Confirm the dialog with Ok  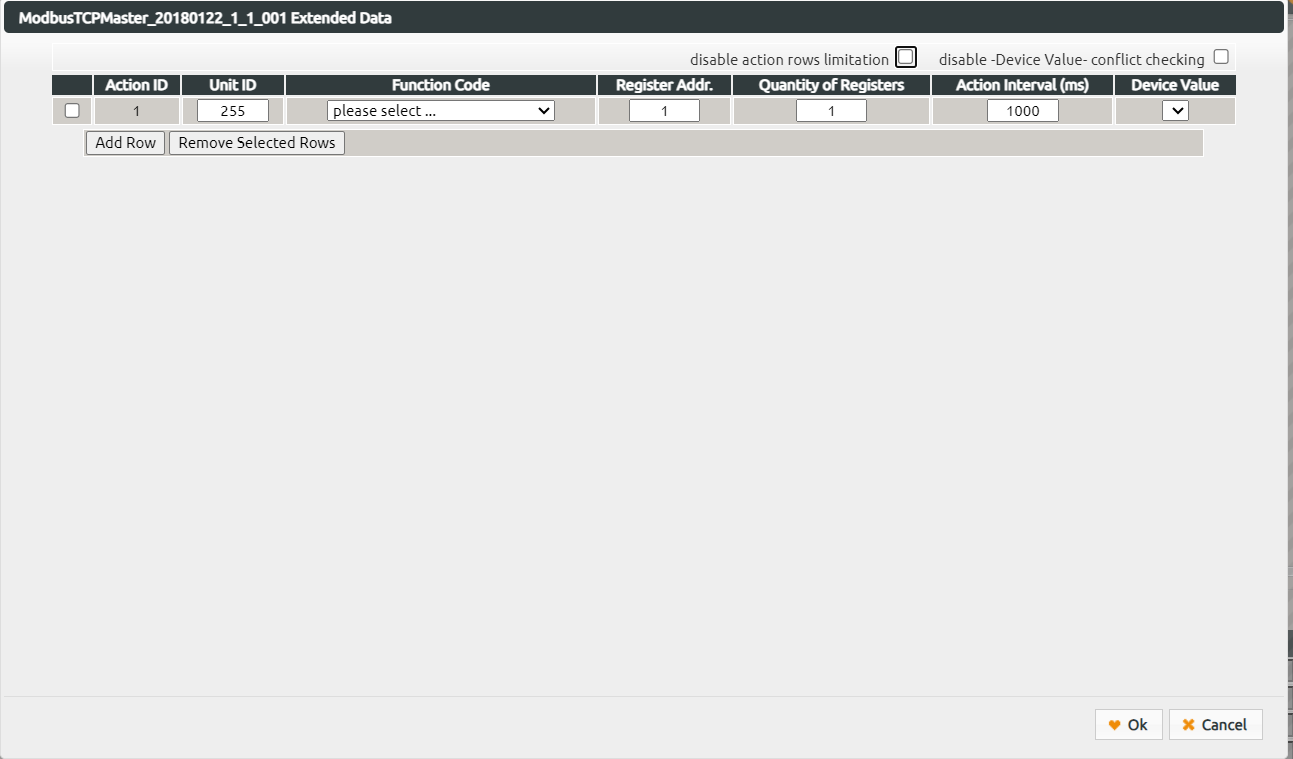click(1128, 724)
